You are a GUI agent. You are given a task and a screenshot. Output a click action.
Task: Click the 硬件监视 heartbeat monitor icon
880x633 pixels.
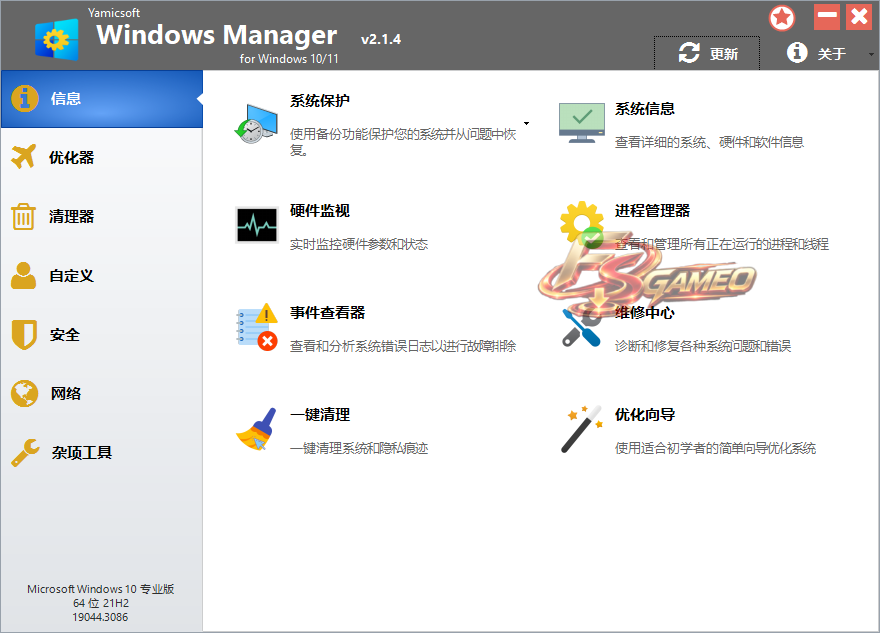[x=256, y=225]
